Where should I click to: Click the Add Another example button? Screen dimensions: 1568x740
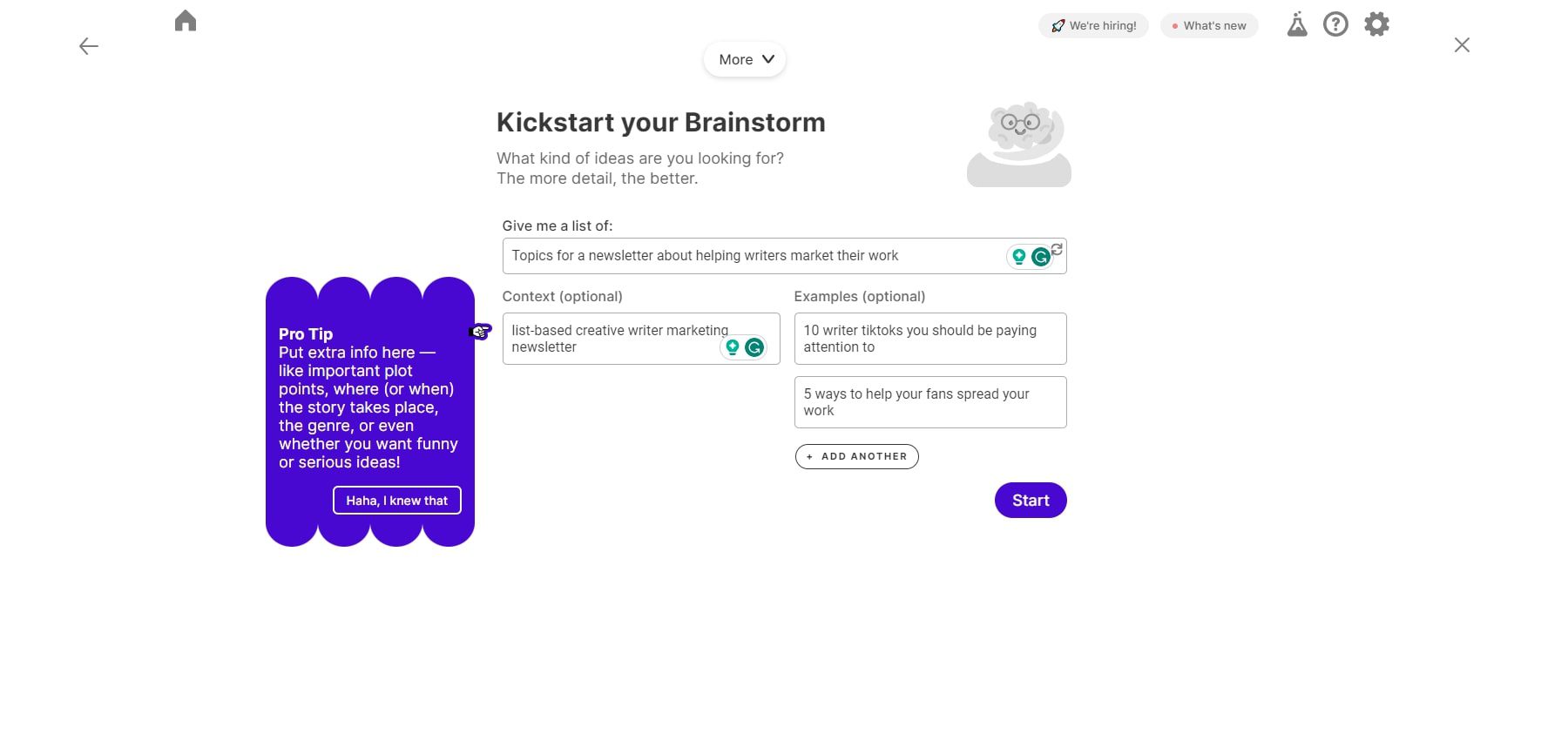(856, 456)
